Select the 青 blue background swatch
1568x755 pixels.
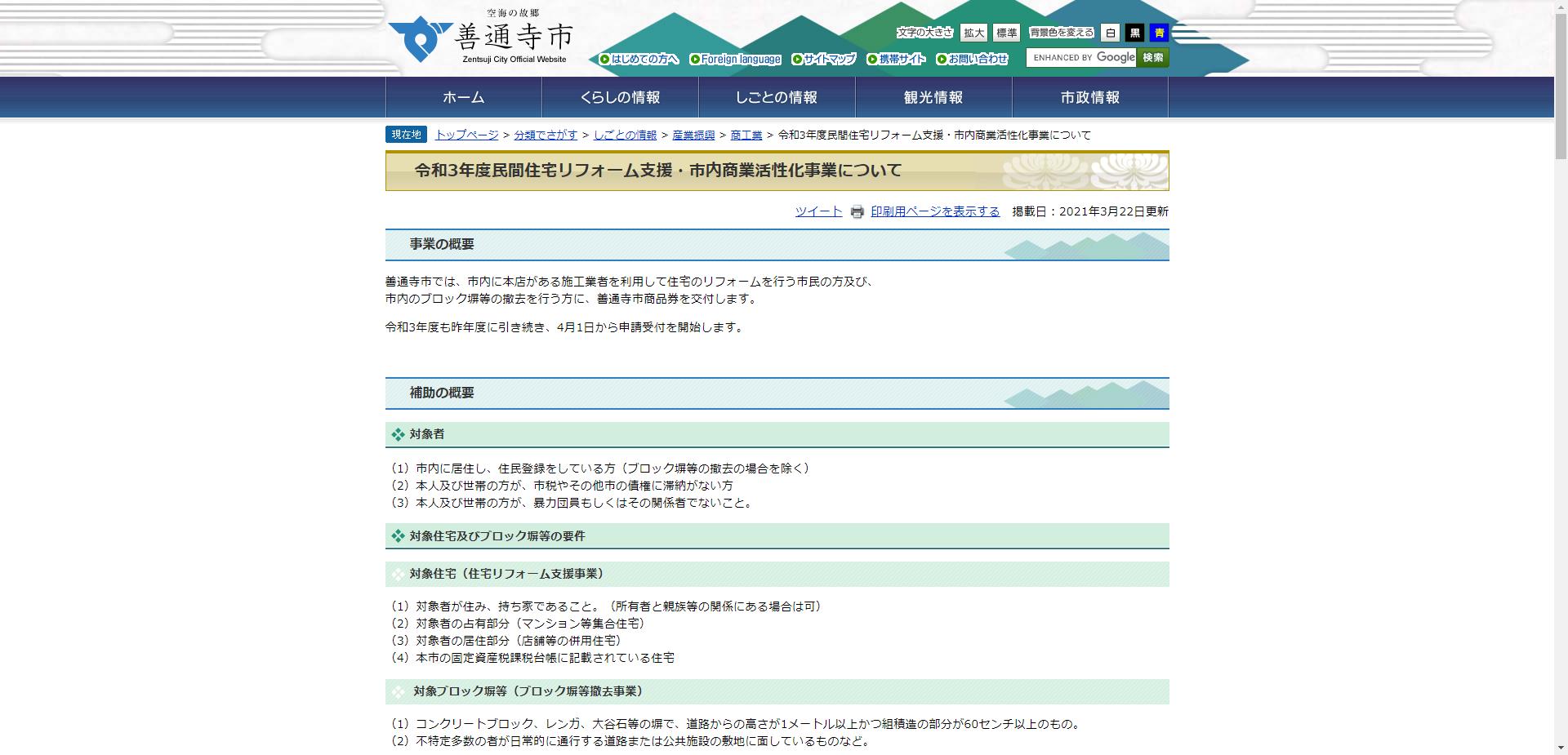tap(1158, 33)
